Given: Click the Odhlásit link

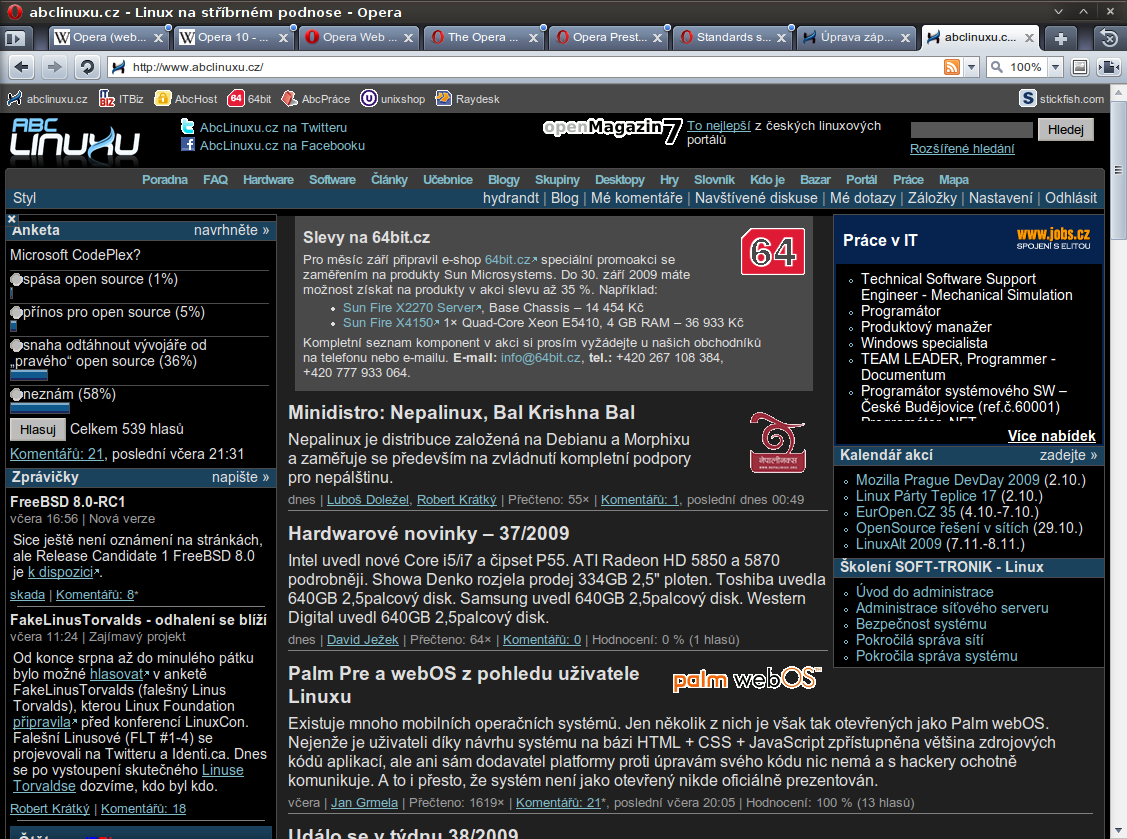Looking at the screenshot, I should [x=1071, y=198].
